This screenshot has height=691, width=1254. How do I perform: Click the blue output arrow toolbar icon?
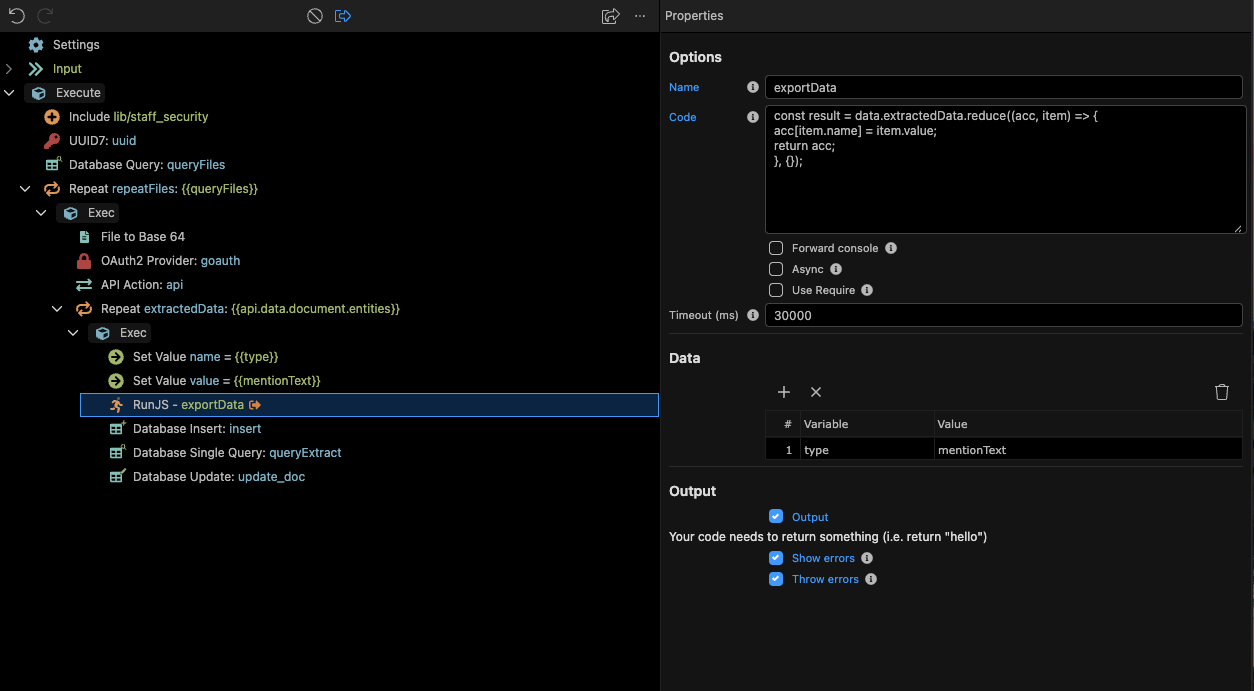tap(343, 16)
